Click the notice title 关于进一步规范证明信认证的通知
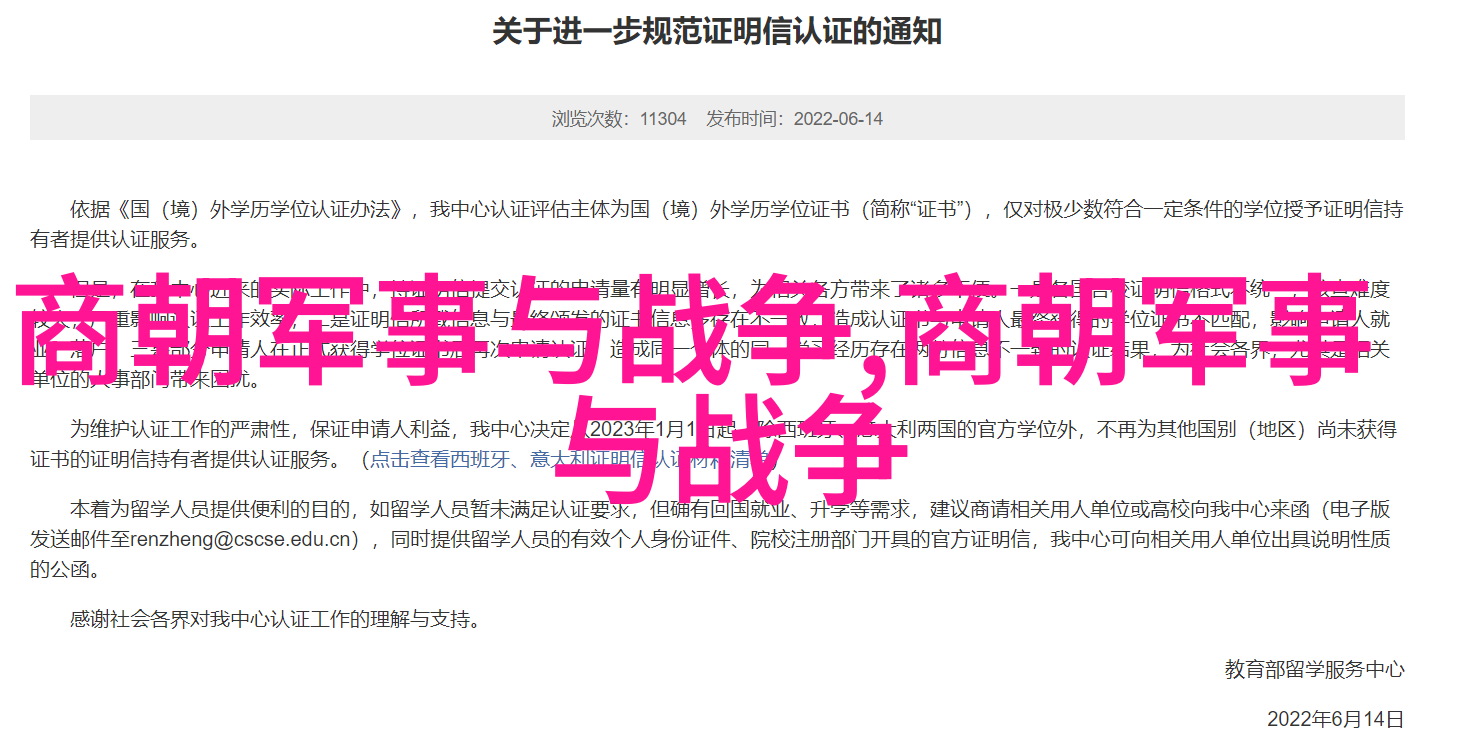The height and width of the screenshot is (750, 1459). pyautogui.click(x=717, y=32)
